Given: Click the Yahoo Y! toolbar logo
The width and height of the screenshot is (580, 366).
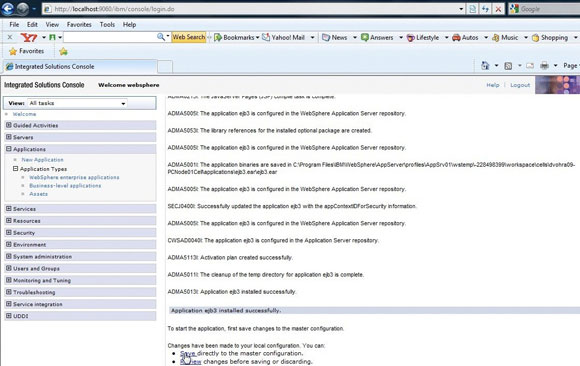Looking at the screenshot, I should pyautogui.click(x=28, y=37).
